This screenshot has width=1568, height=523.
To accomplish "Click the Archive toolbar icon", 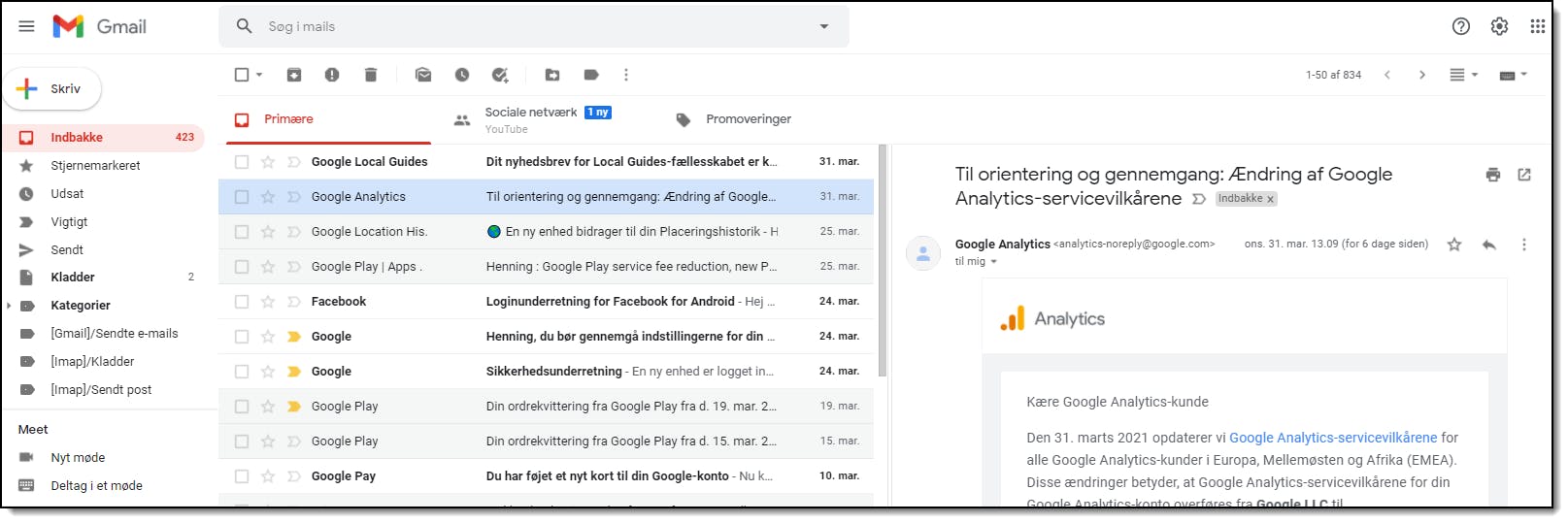I will (x=294, y=75).
